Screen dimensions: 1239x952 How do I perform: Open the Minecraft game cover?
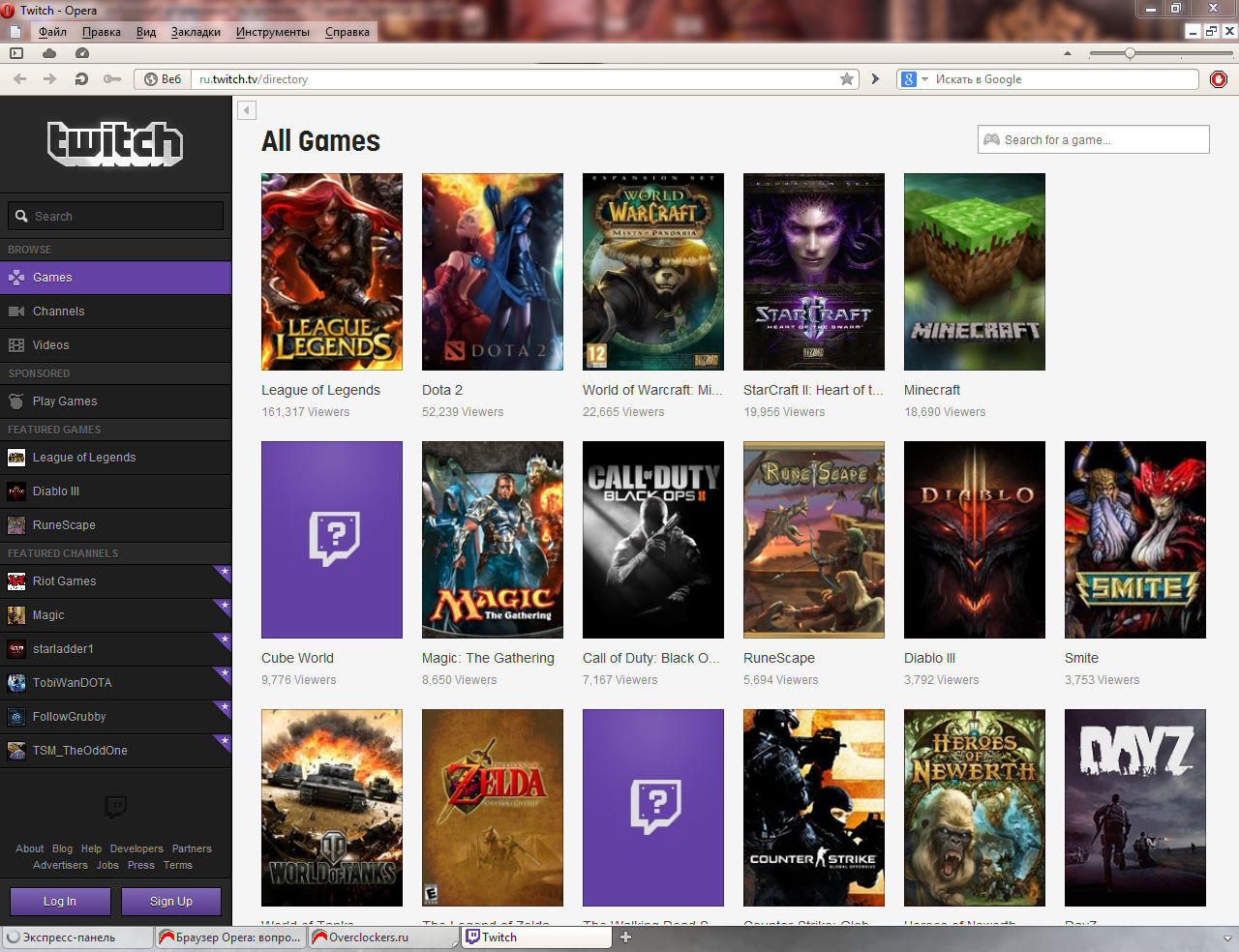pyautogui.click(x=975, y=272)
